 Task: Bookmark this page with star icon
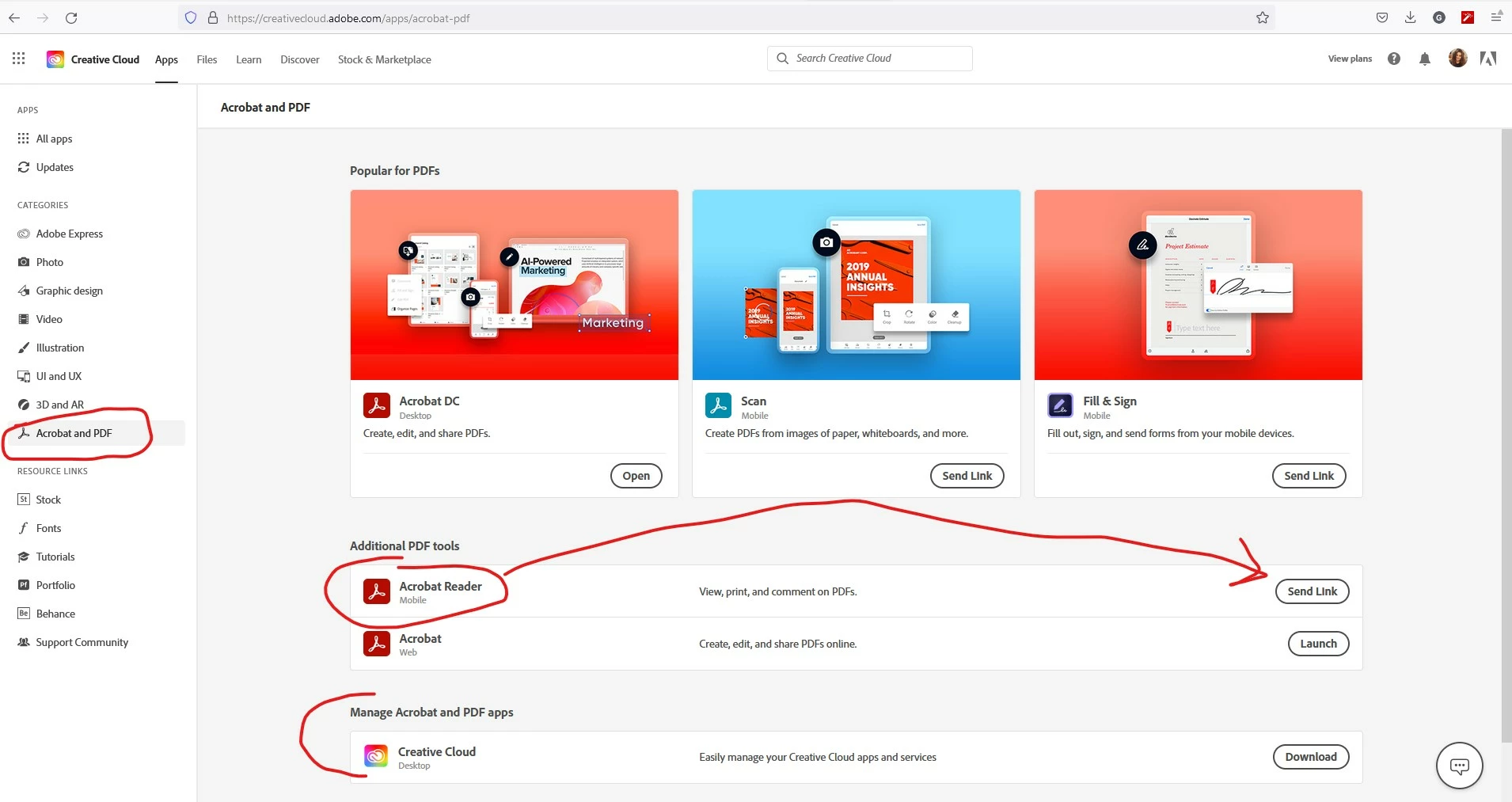pyautogui.click(x=1263, y=17)
